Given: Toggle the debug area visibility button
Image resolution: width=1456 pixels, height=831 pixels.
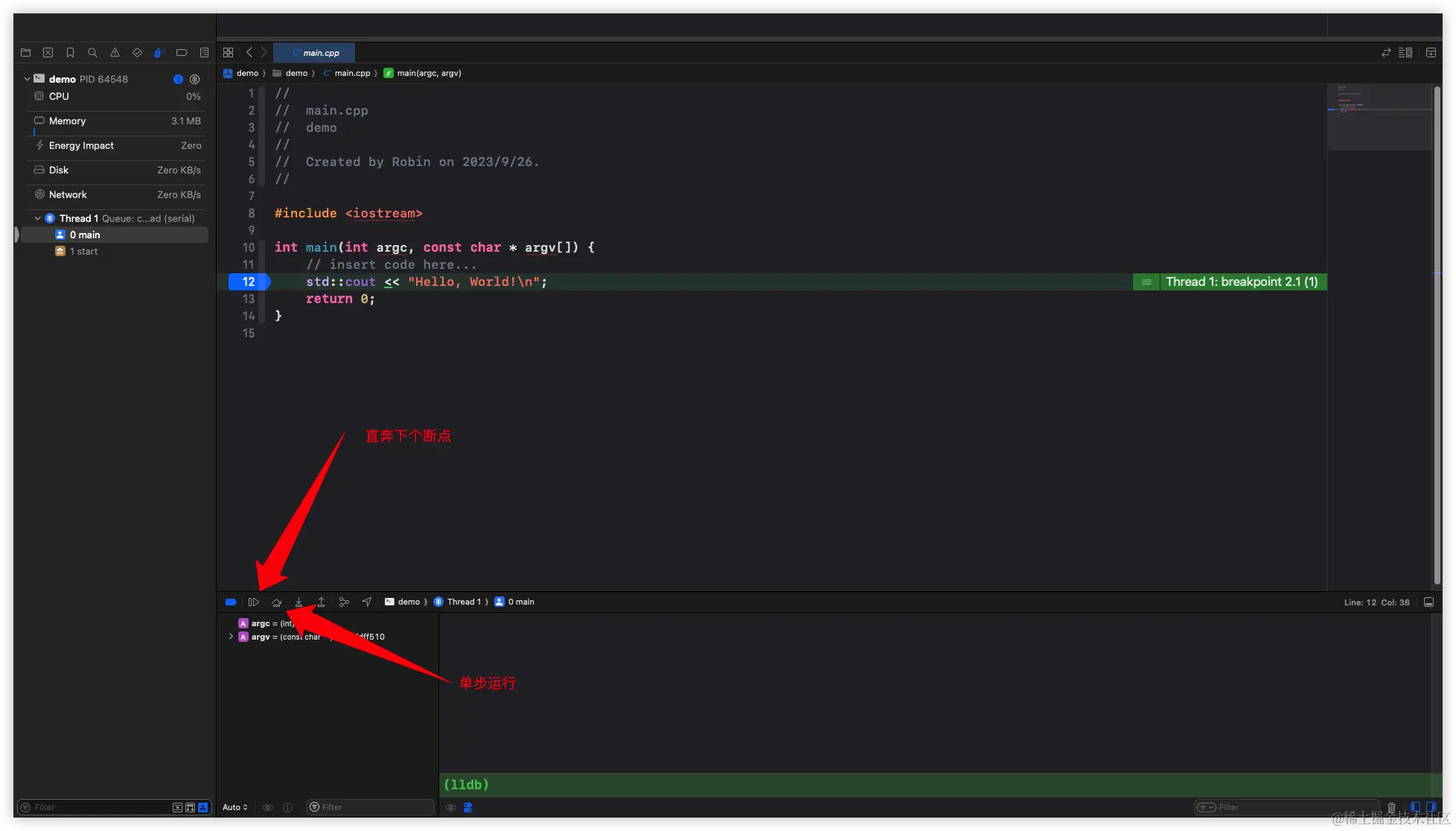Looking at the screenshot, I should point(1428,602).
